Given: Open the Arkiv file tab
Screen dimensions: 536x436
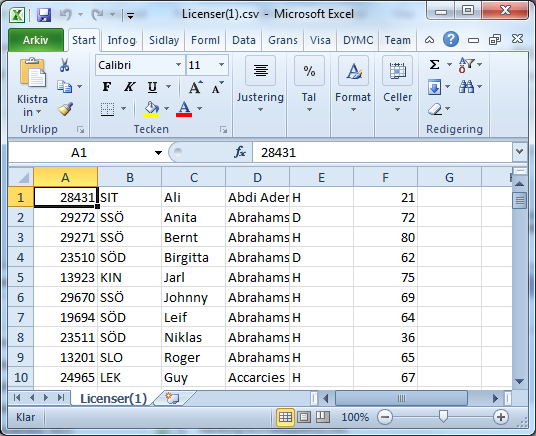Looking at the screenshot, I should [36, 40].
